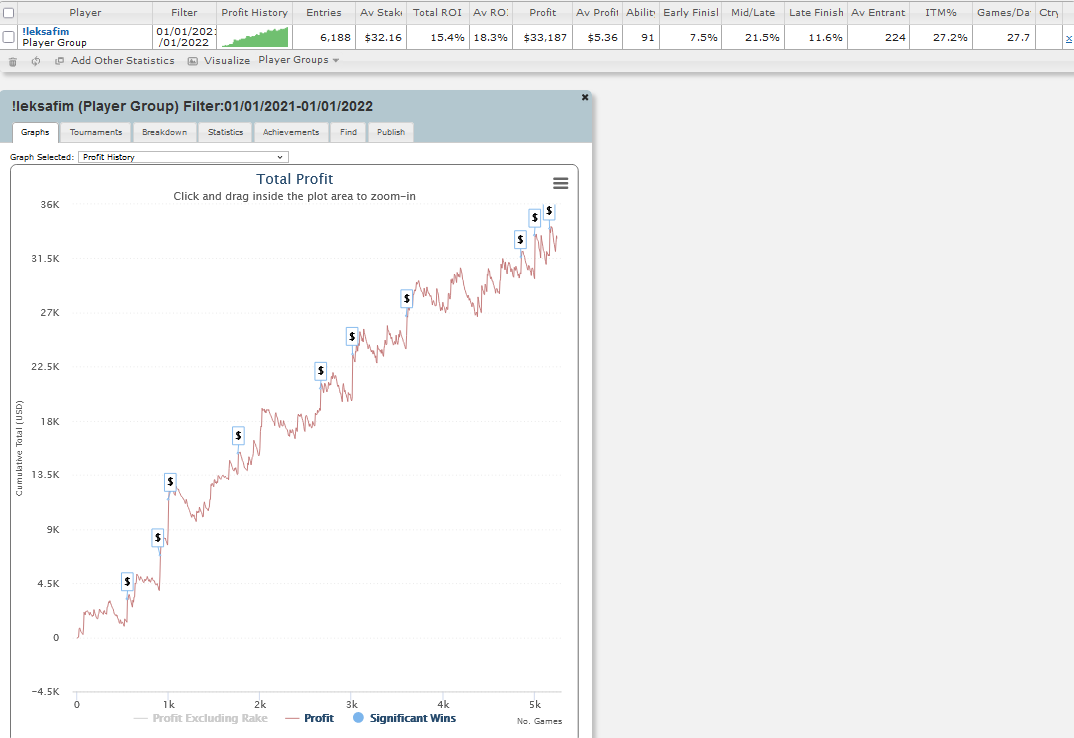Tick the select-all checkbox in table header
This screenshot has height=738, width=1074.
click(x=9, y=13)
